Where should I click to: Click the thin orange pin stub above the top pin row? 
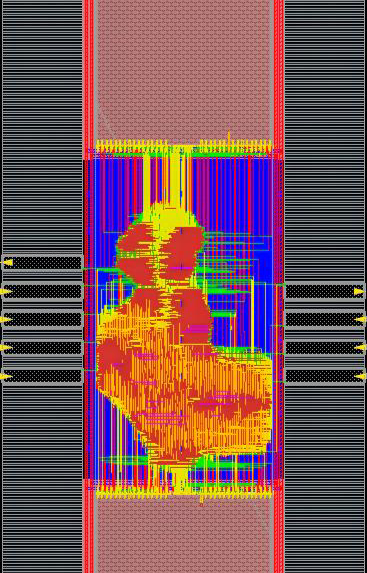coord(229,137)
